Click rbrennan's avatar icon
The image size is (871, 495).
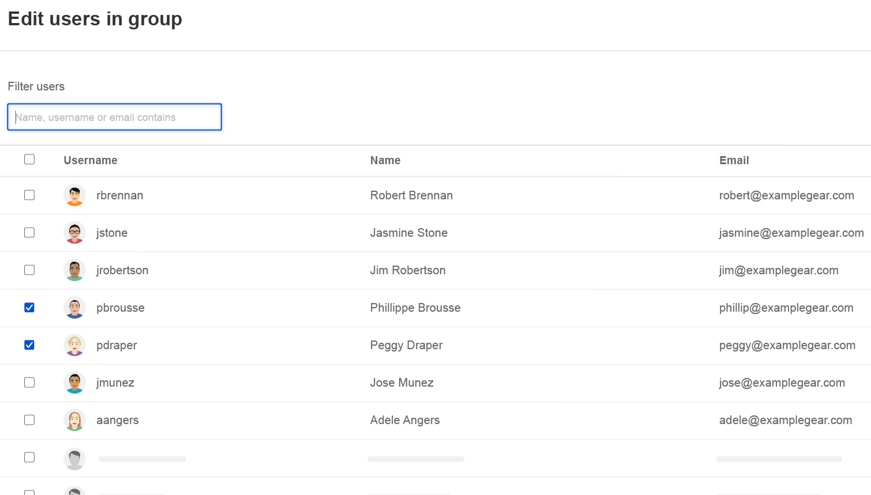(75, 196)
